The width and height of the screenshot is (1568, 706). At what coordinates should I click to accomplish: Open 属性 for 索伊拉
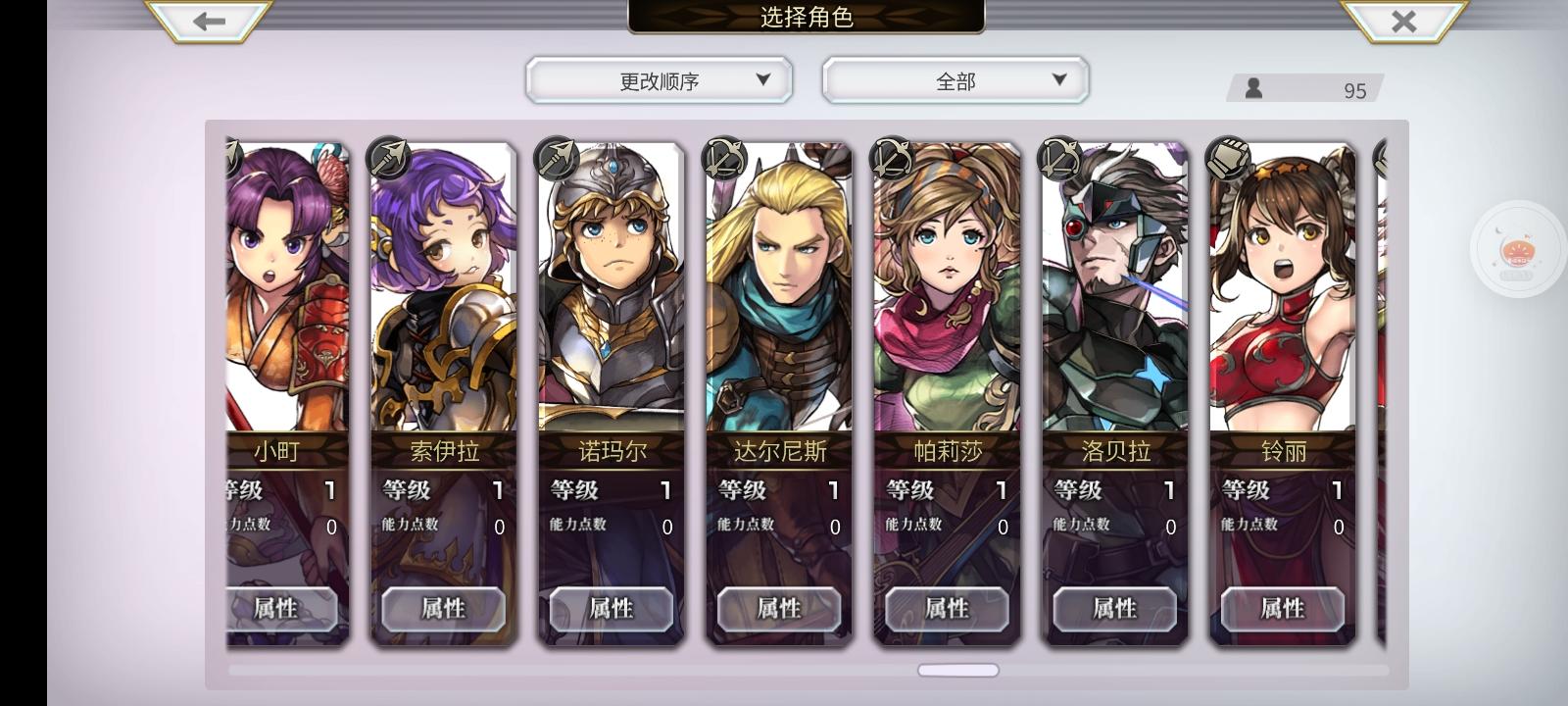[x=443, y=609]
